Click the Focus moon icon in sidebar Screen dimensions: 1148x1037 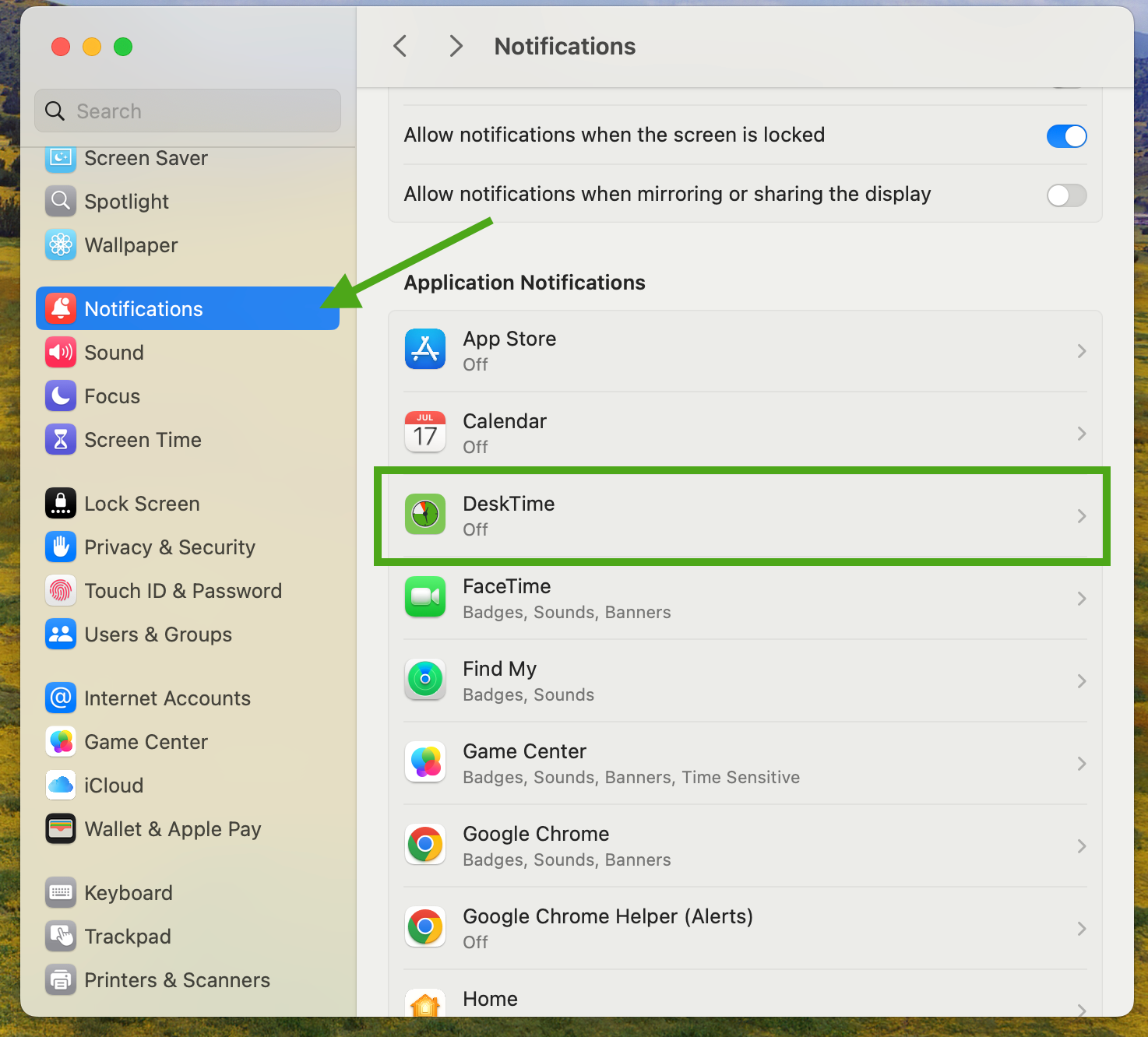click(61, 396)
